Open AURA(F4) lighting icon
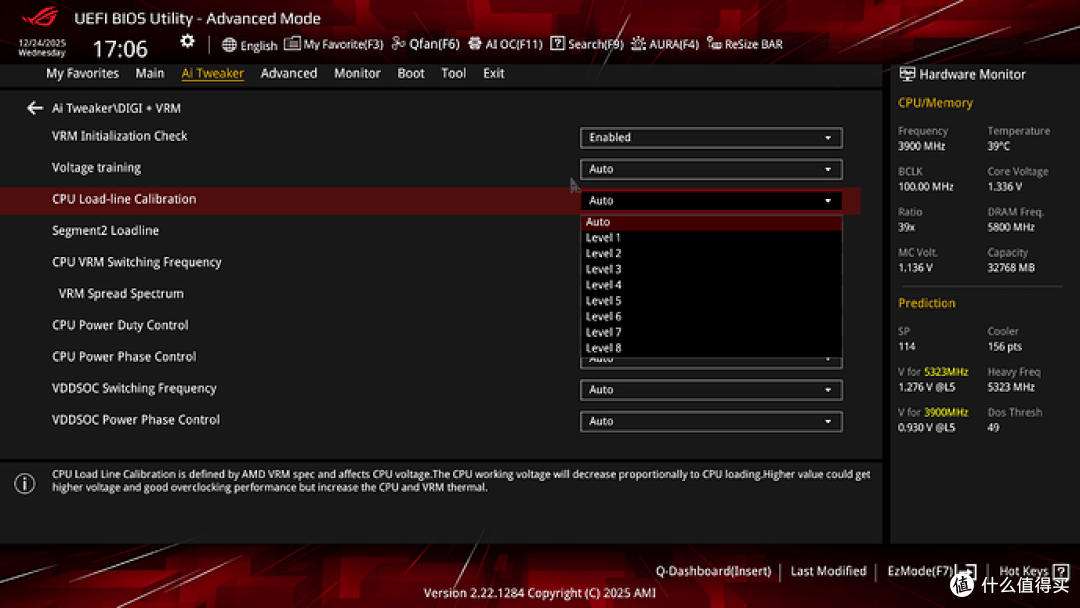The height and width of the screenshot is (608, 1080). pyautogui.click(x=638, y=43)
